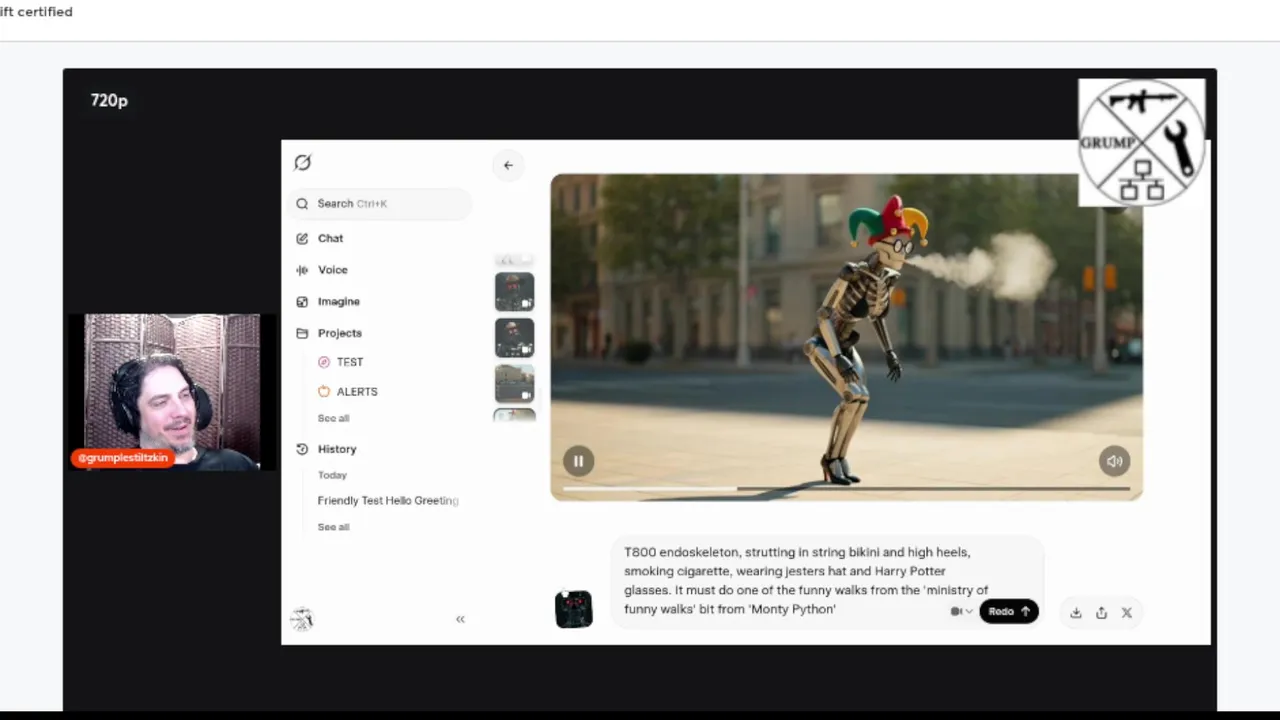This screenshot has height=720, width=1280.
Task: Click the History clock icon
Action: click(x=302, y=449)
